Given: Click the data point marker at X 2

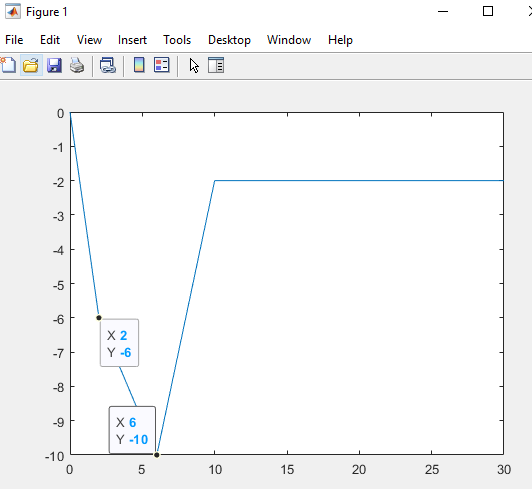Looking at the screenshot, I should 99,318.
